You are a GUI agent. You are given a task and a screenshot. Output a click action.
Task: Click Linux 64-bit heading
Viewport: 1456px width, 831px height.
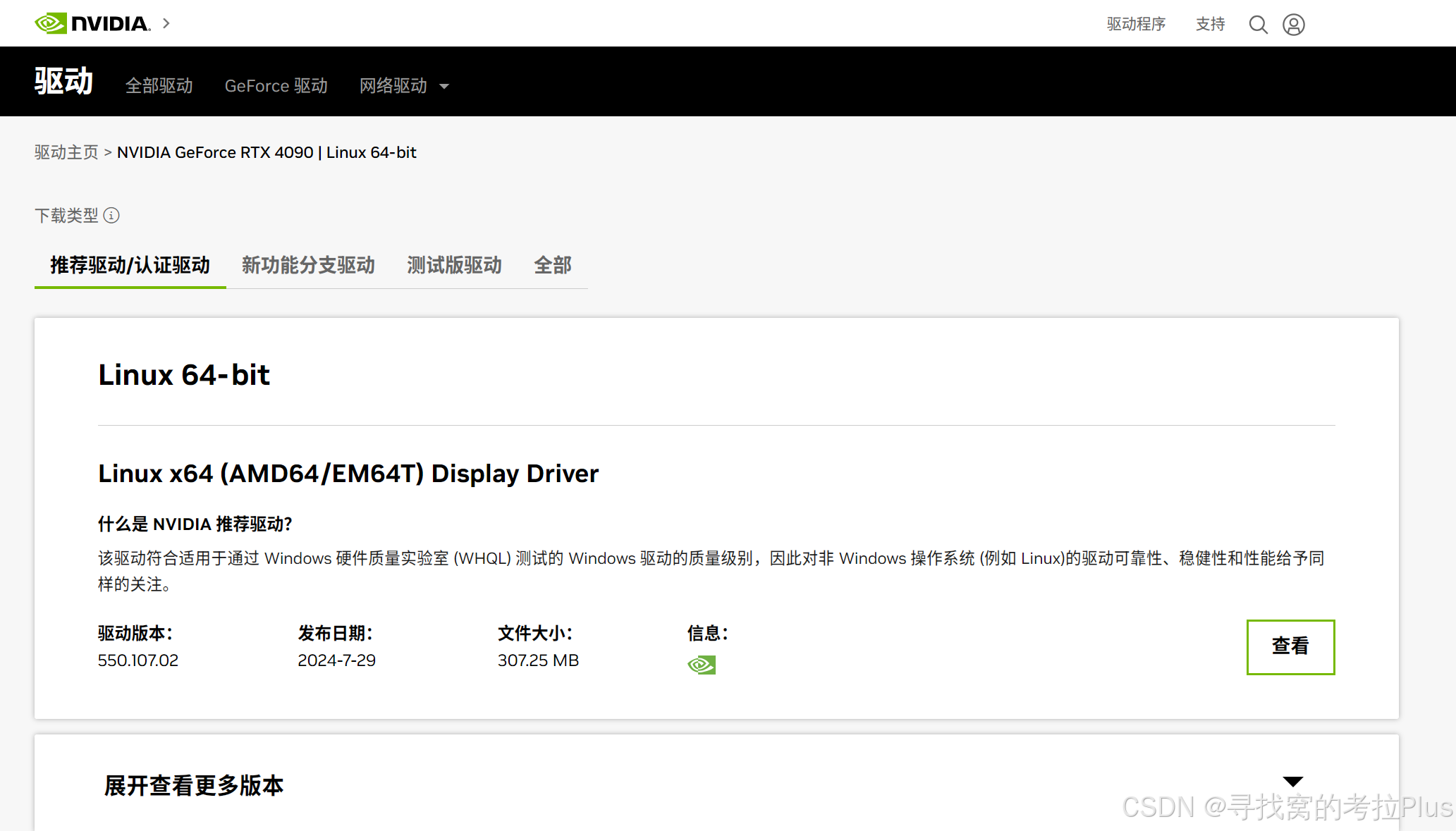point(184,375)
